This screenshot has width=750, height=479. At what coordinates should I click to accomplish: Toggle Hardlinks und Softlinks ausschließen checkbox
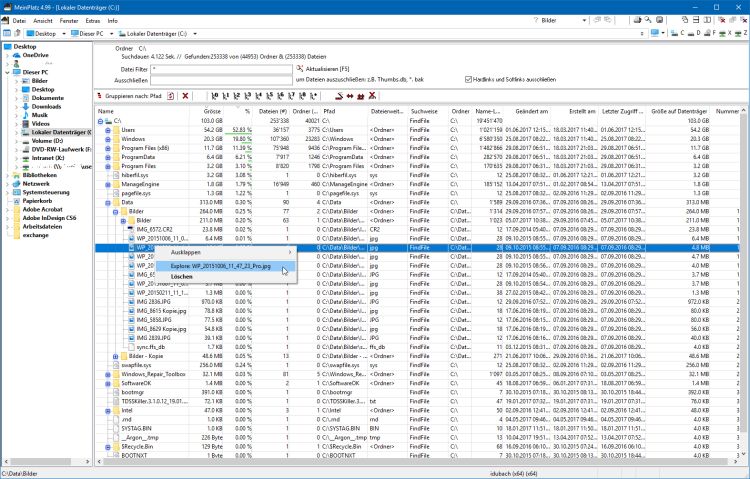click(469, 79)
